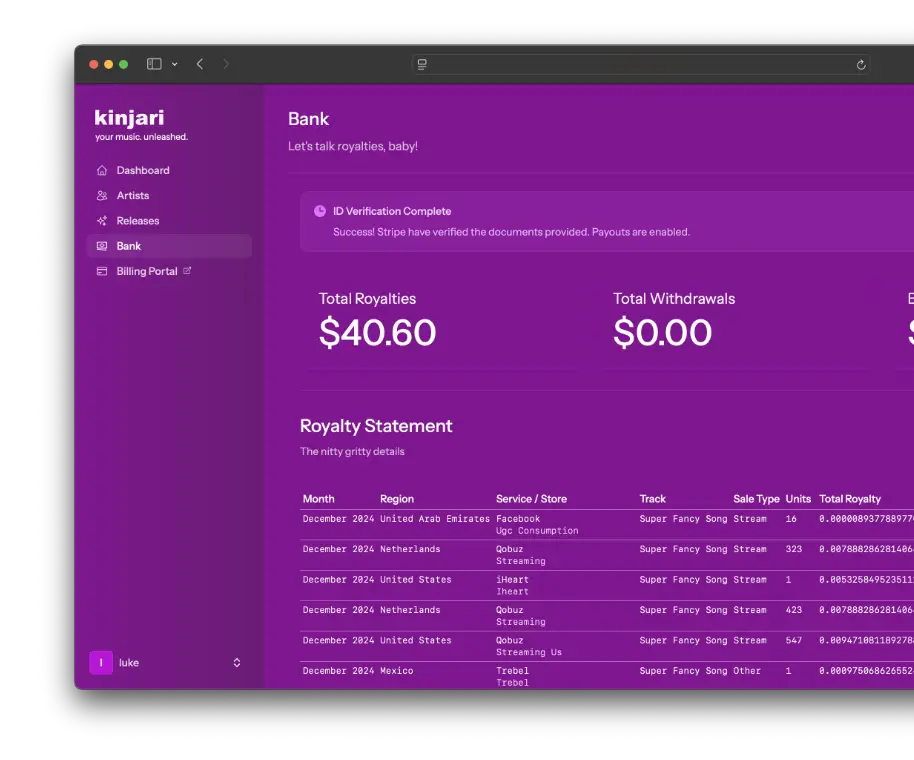Expand the luke account switcher chevrons

237,662
